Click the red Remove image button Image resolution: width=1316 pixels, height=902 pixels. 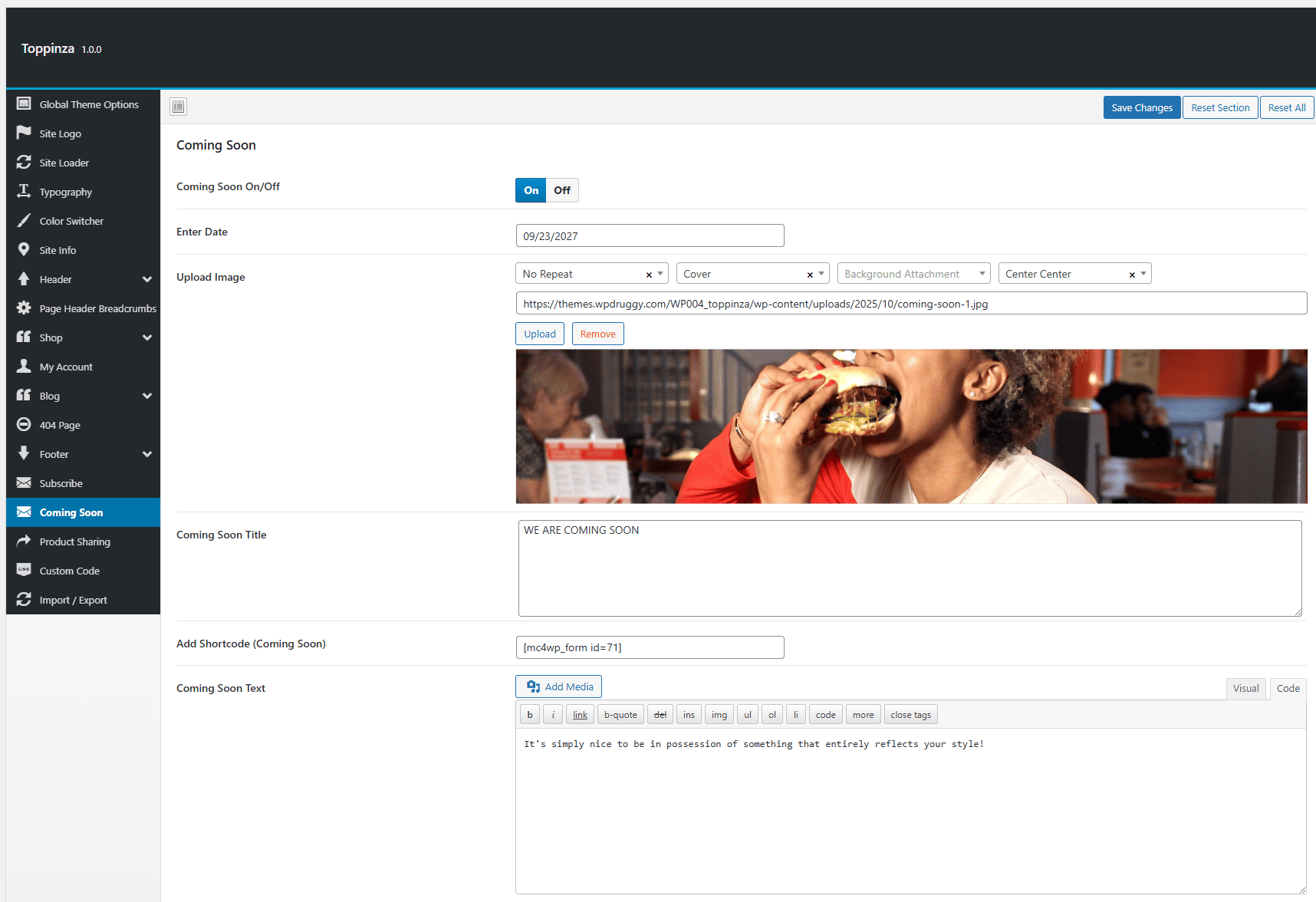click(x=597, y=334)
